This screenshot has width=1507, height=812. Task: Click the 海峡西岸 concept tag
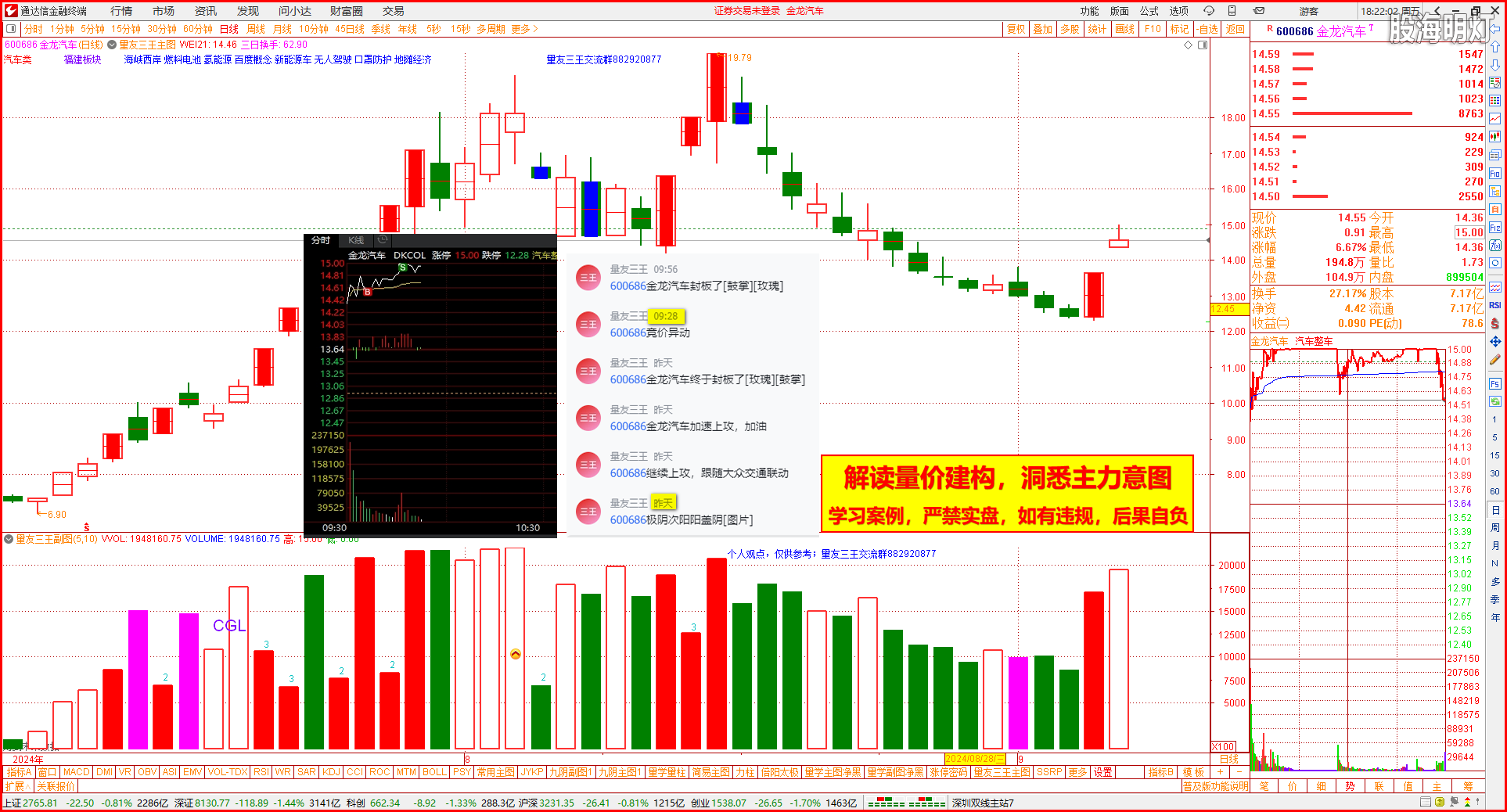[x=142, y=59]
